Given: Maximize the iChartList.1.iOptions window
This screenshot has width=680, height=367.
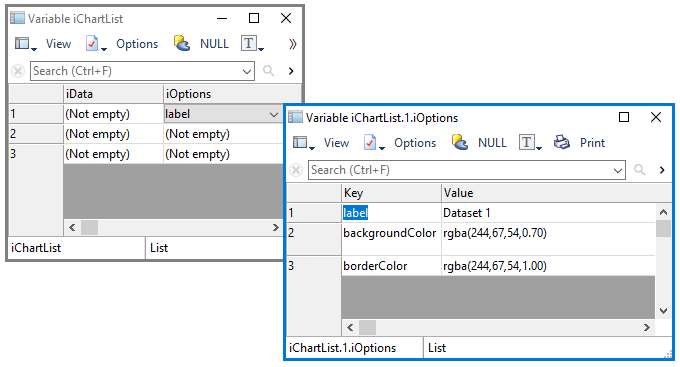Looking at the screenshot, I should [624, 117].
